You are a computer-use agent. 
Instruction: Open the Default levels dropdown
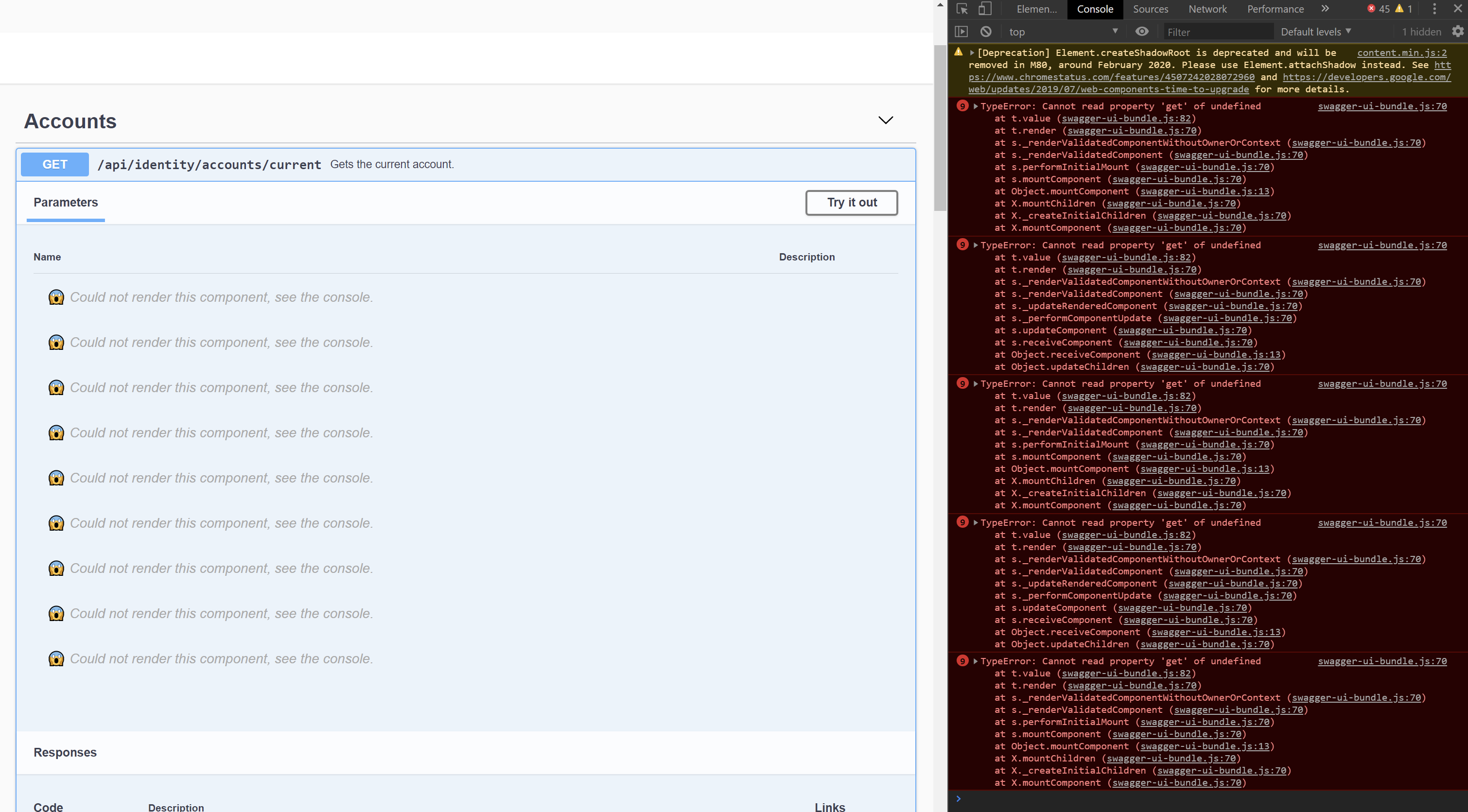click(1315, 31)
